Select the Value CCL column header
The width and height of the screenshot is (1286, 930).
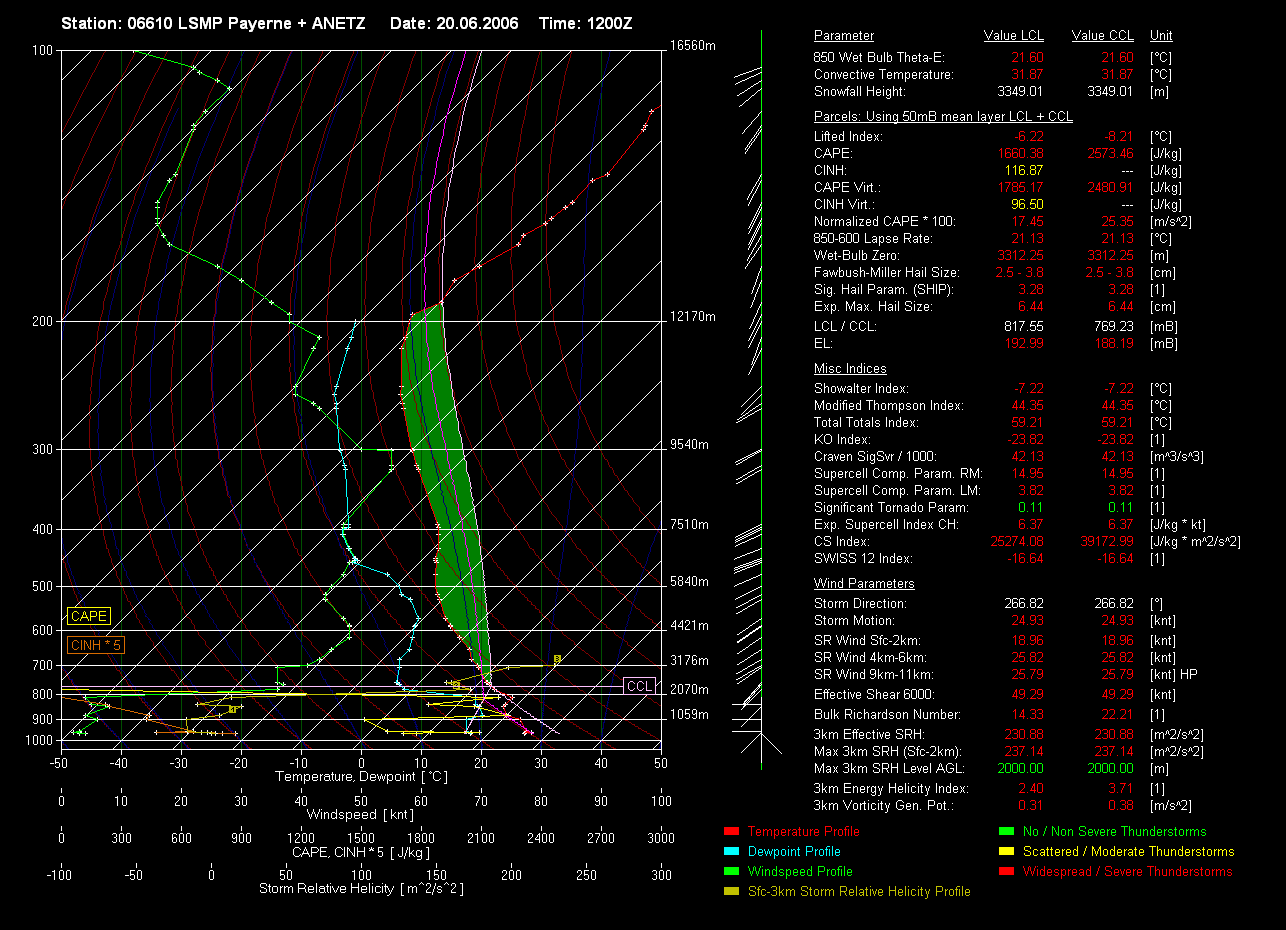tap(1102, 36)
